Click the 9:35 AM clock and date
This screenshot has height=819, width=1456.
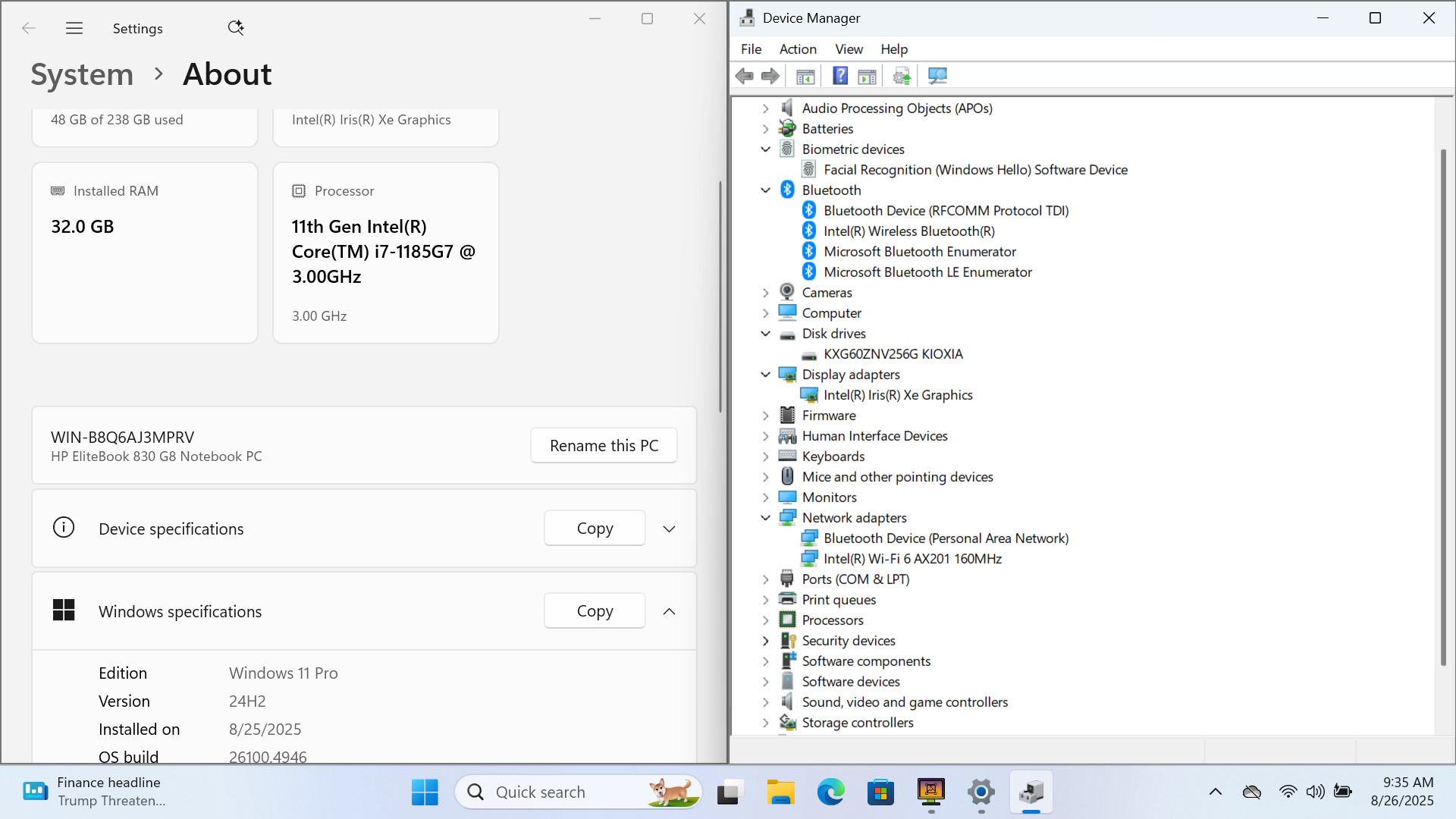click(1402, 792)
